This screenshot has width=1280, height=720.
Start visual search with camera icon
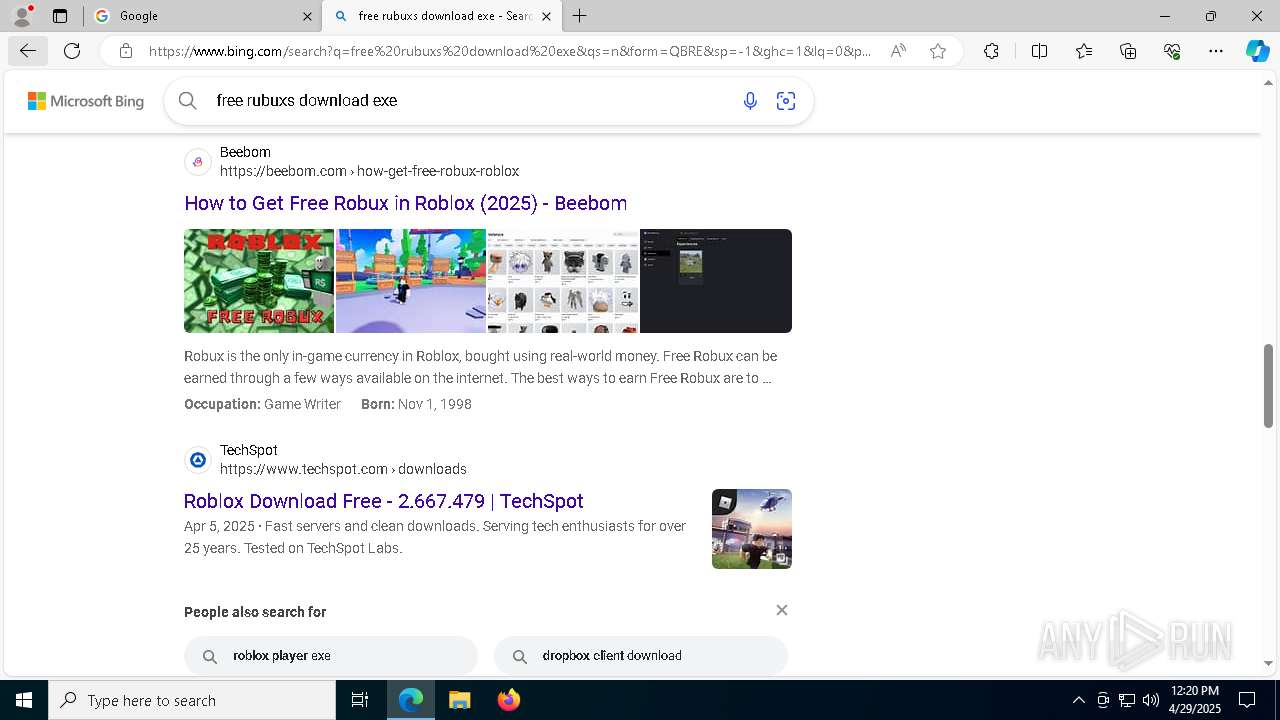[x=786, y=101]
